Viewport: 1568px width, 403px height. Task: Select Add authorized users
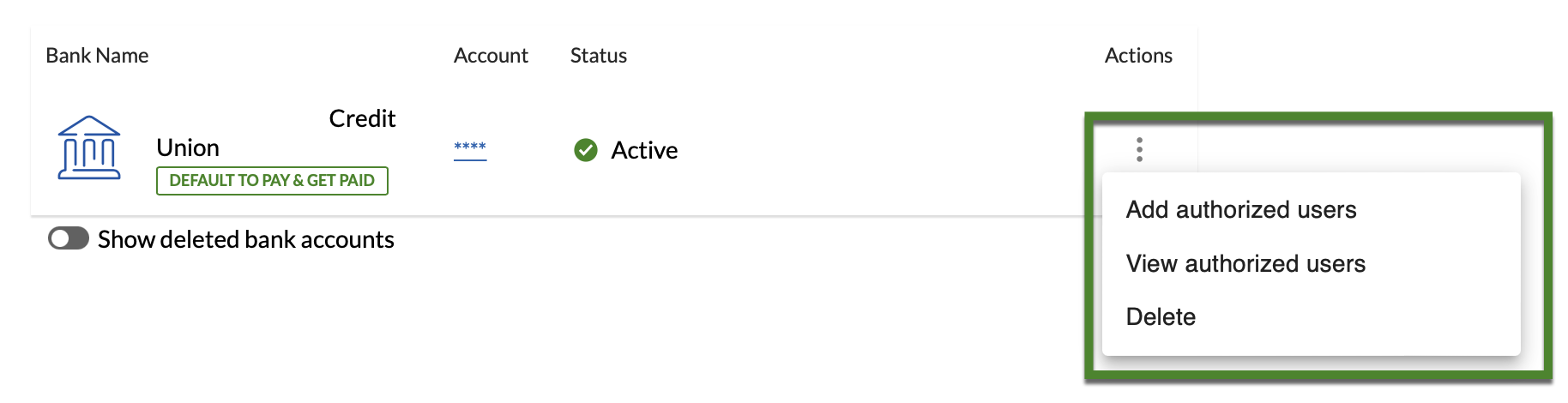tap(1240, 210)
